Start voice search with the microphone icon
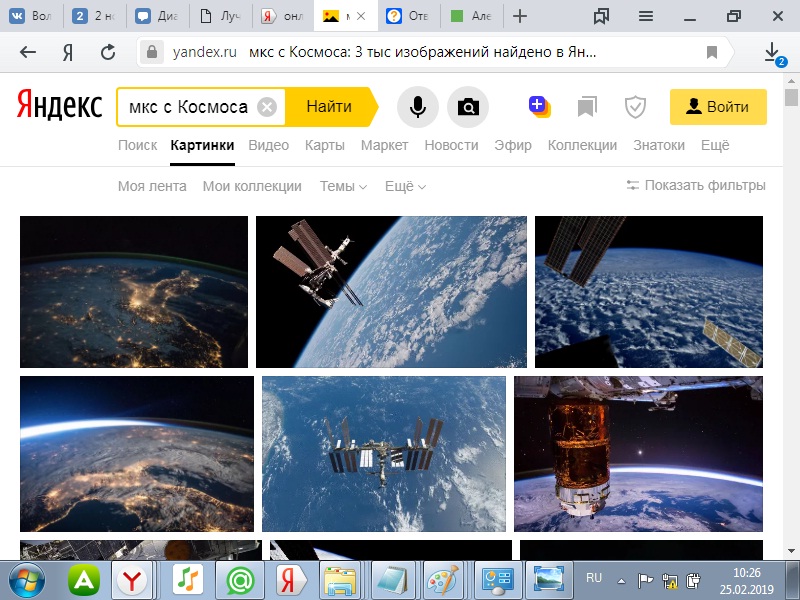Screen dimensions: 800x600 (x=417, y=107)
